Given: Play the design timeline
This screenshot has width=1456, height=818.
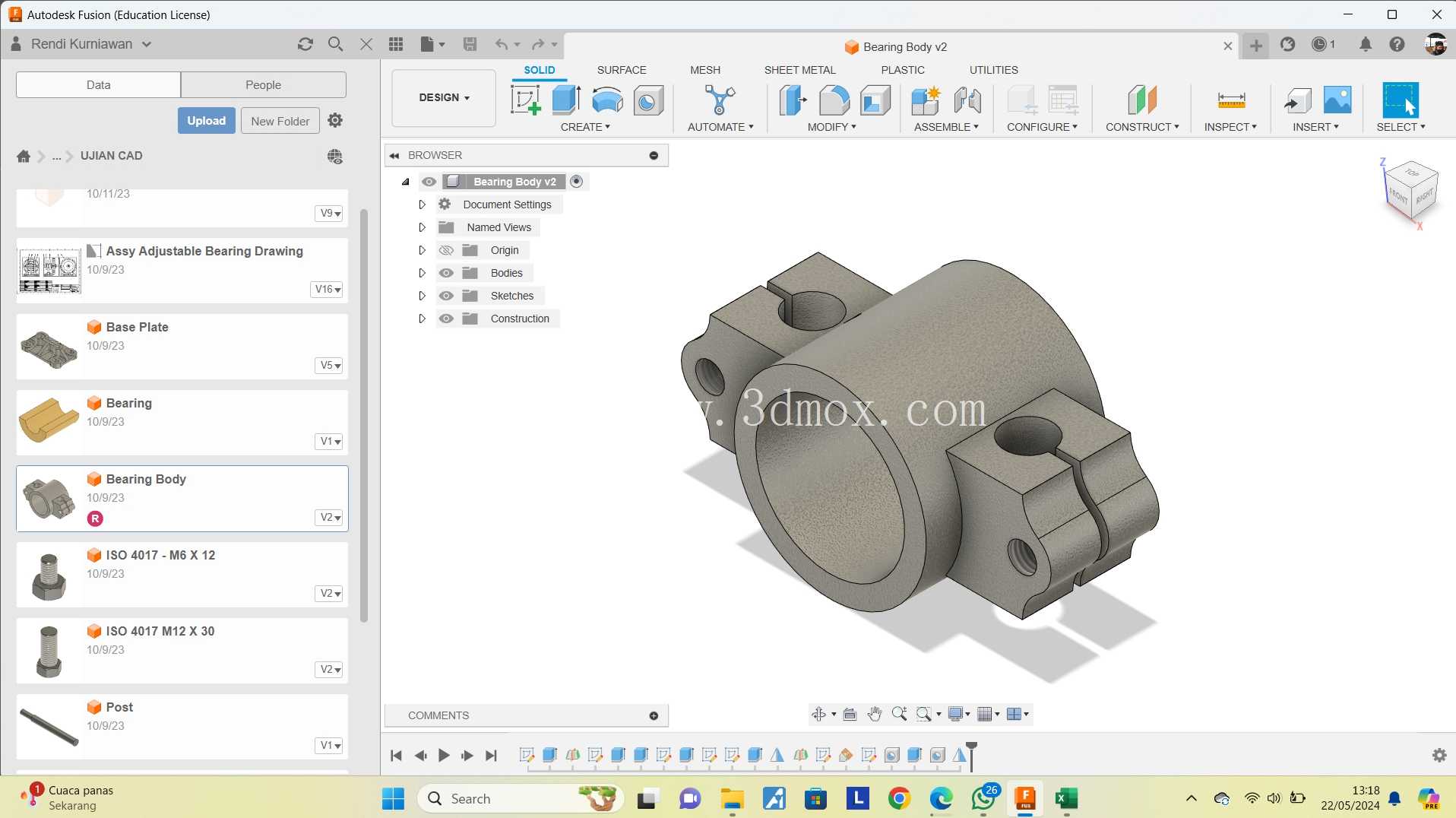Looking at the screenshot, I should pos(444,756).
